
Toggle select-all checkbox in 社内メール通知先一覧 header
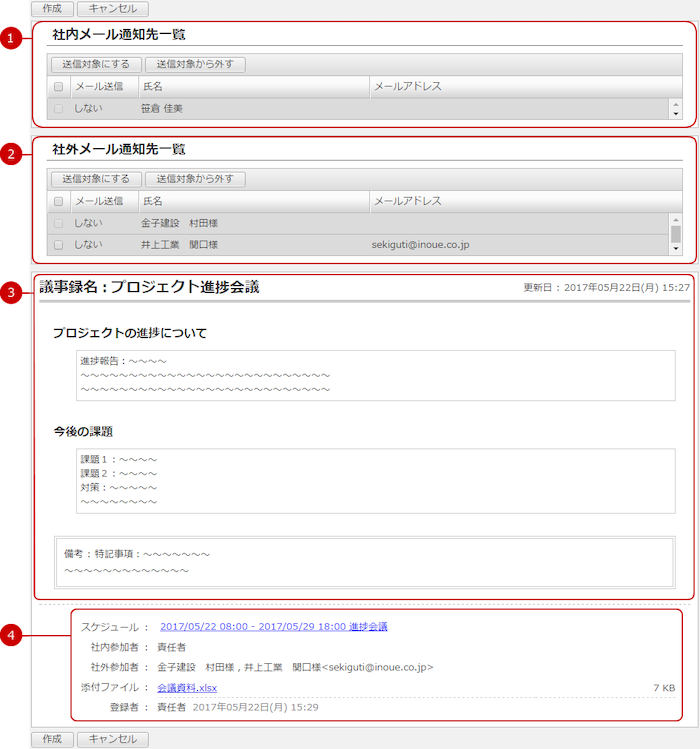(58, 87)
